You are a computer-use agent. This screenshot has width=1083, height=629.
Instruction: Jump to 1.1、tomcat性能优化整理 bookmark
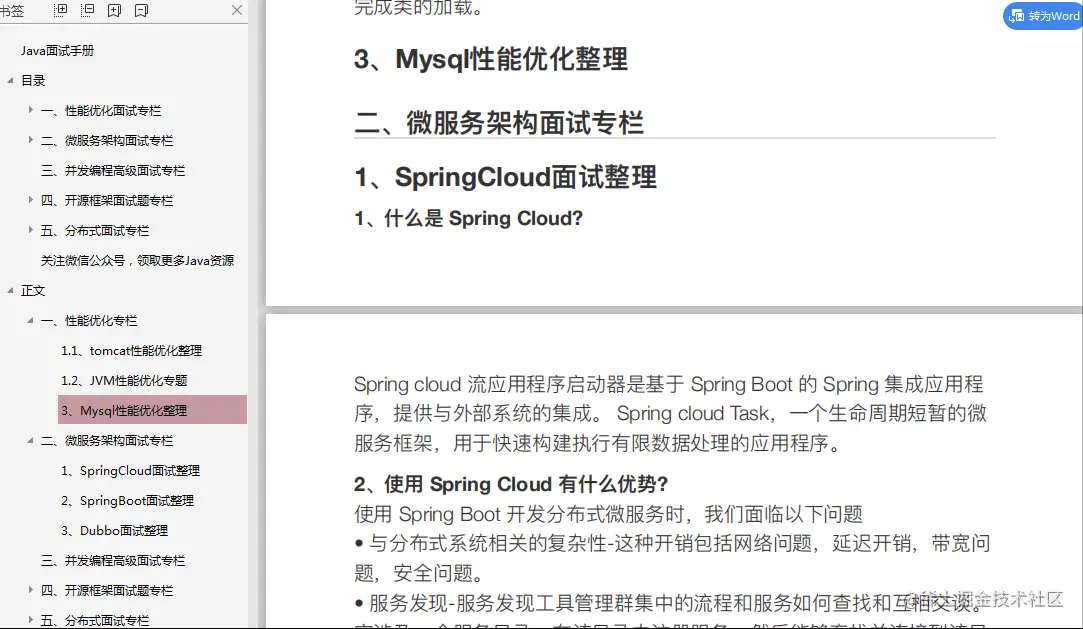tap(131, 351)
